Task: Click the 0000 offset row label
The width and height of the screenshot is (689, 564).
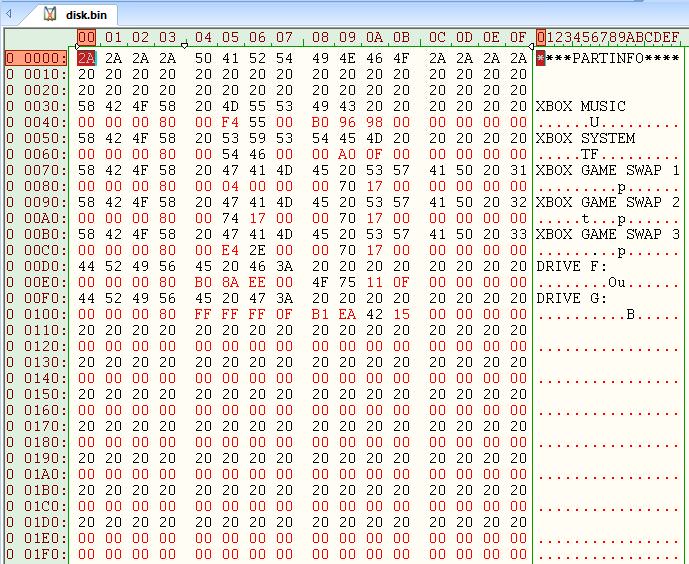Action: [36, 58]
